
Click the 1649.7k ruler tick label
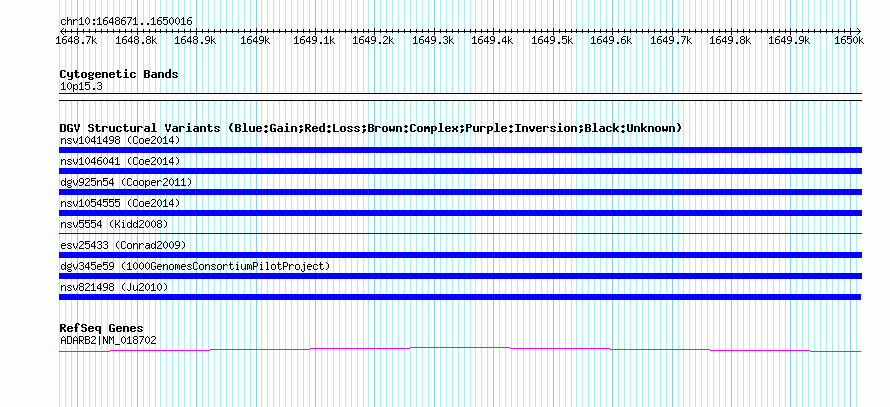tap(670, 40)
